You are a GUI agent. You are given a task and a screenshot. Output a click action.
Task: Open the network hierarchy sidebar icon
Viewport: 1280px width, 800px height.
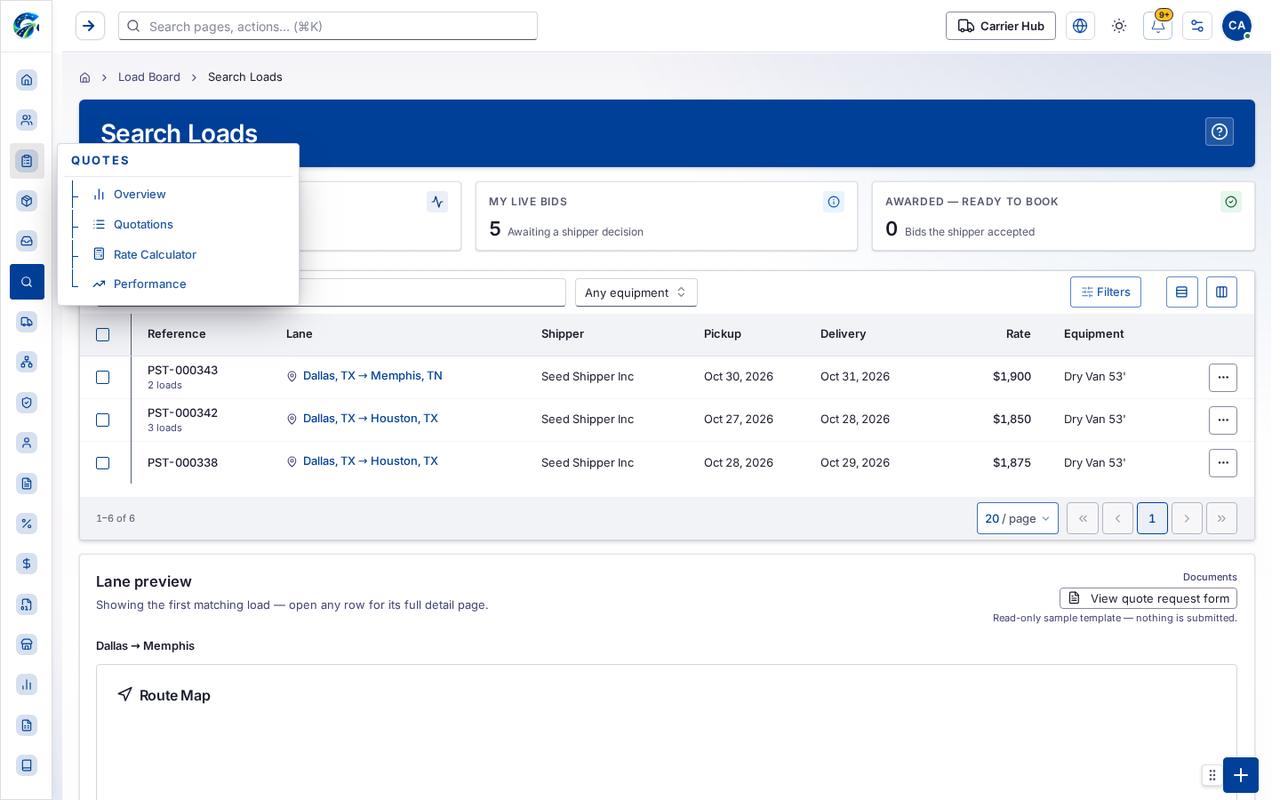[27, 362]
